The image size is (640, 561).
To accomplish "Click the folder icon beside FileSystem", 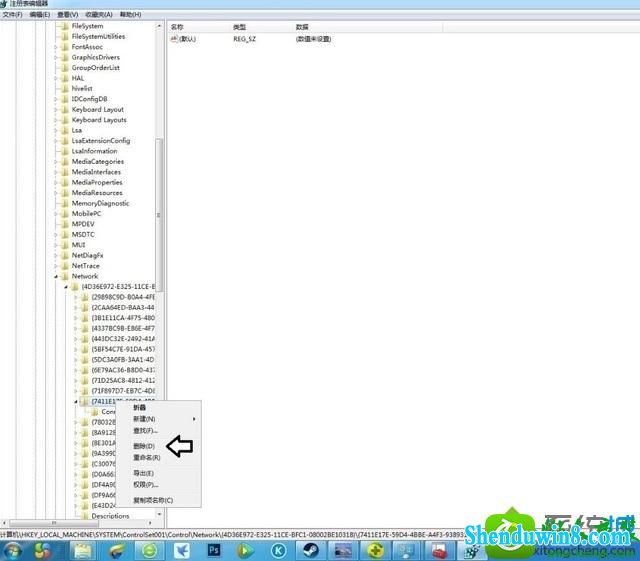I will click(x=64, y=26).
